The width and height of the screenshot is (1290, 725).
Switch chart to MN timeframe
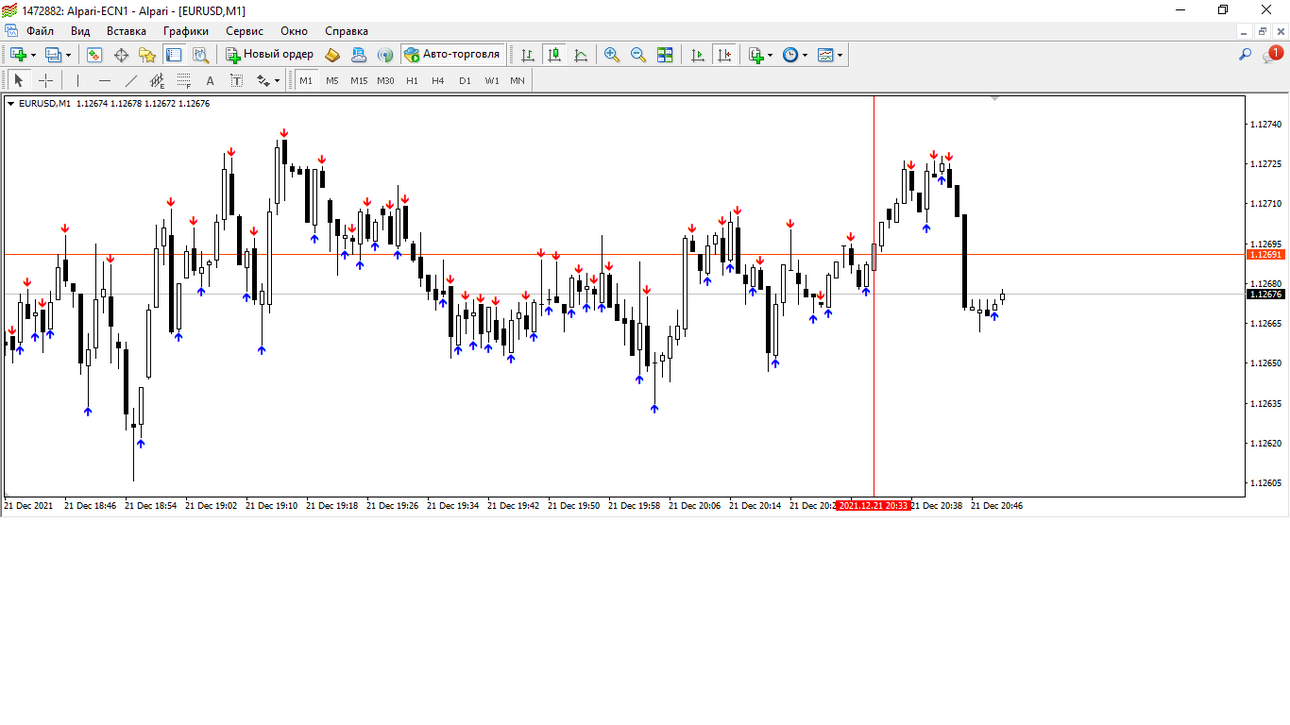point(517,81)
